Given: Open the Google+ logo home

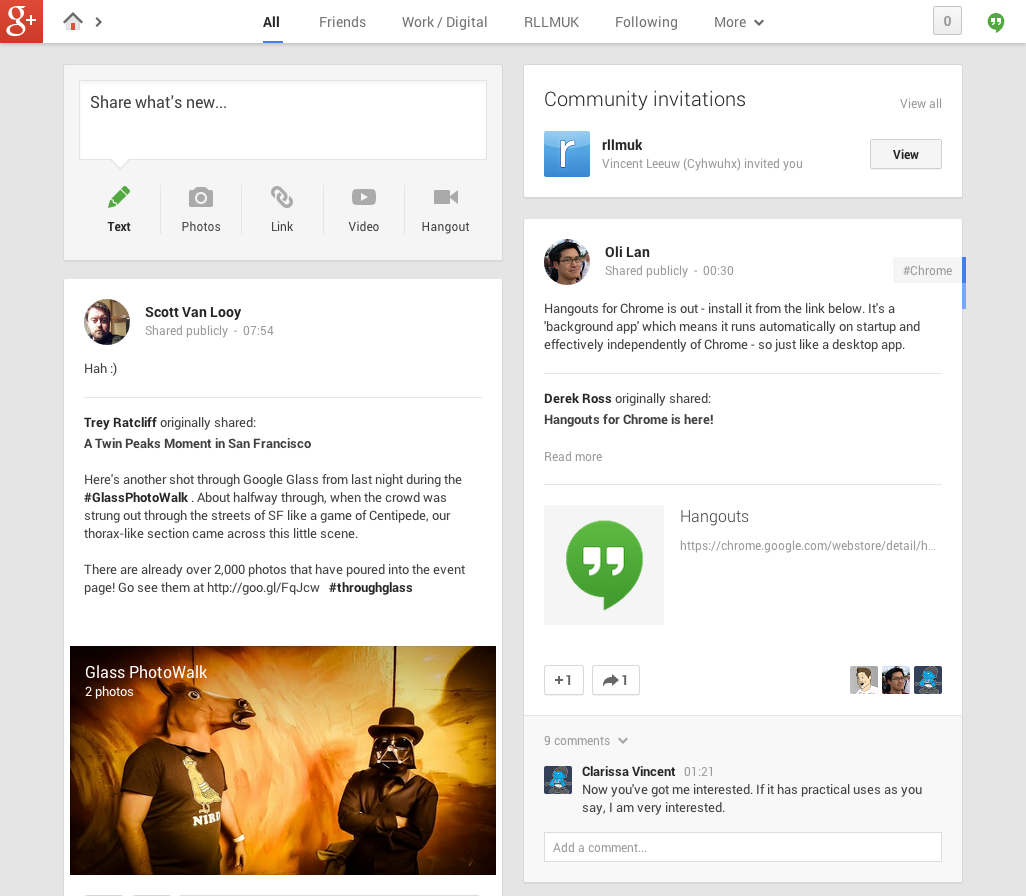Looking at the screenshot, I should click(21, 21).
